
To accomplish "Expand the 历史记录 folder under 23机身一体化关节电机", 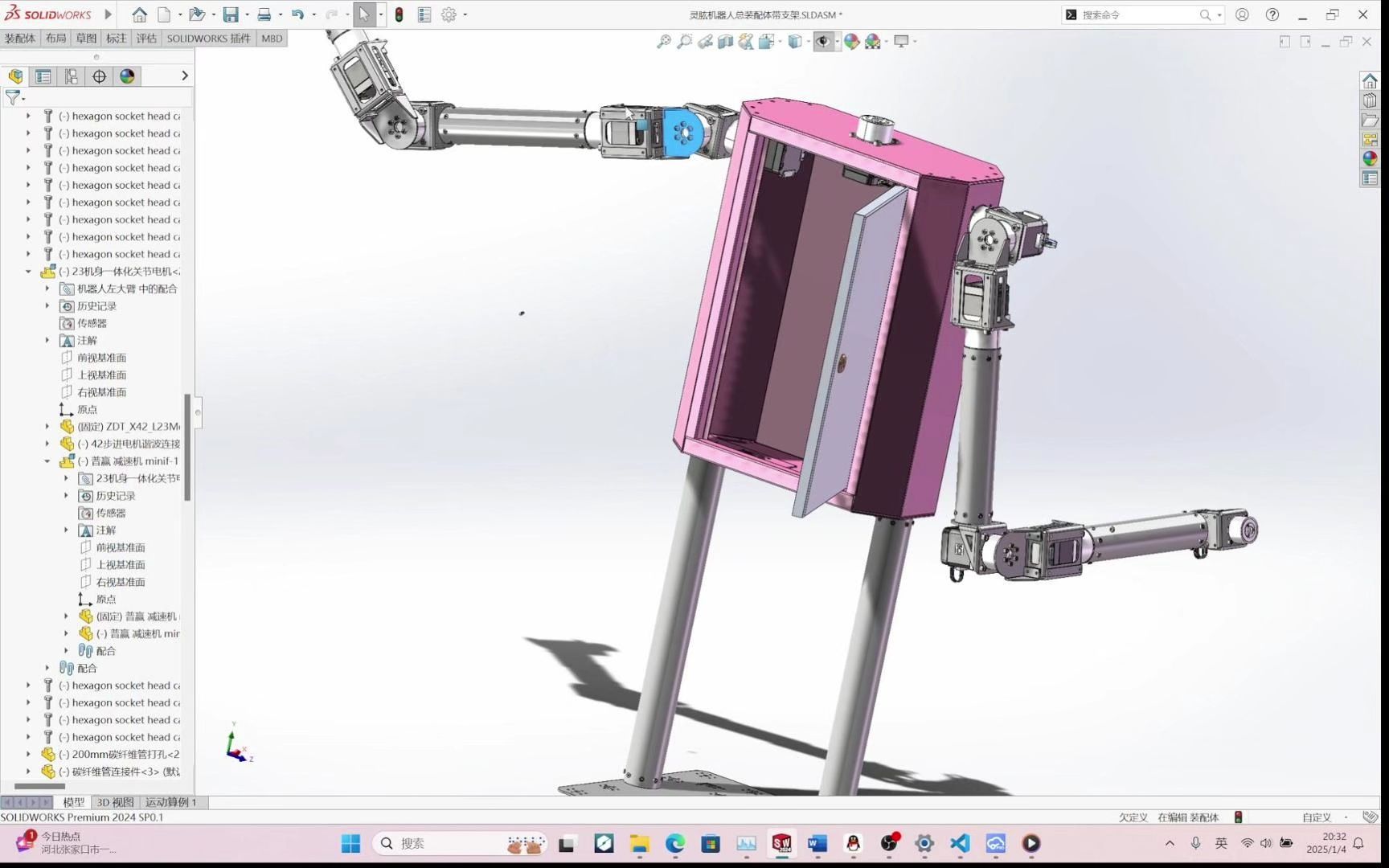I will 47,306.
